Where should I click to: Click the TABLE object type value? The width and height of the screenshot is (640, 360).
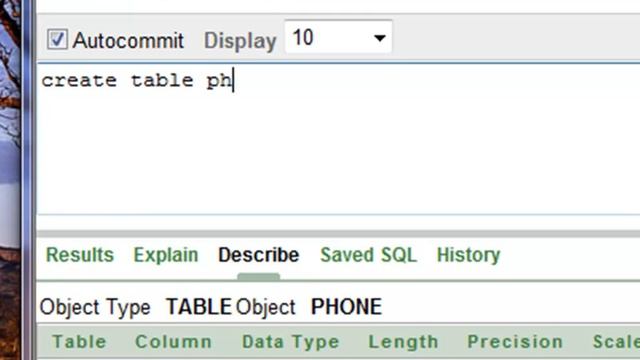(x=199, y=307)
